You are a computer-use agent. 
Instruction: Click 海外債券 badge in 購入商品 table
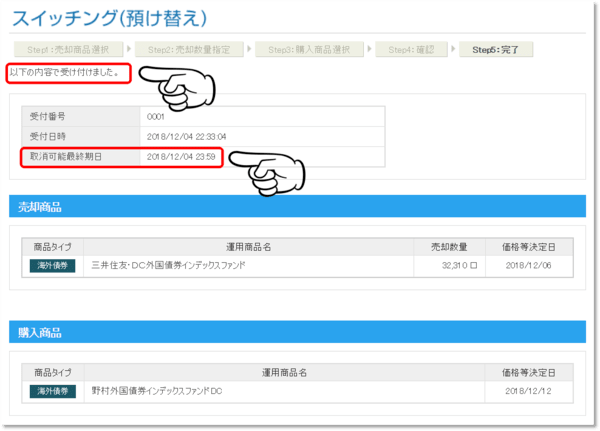point(52,391)
